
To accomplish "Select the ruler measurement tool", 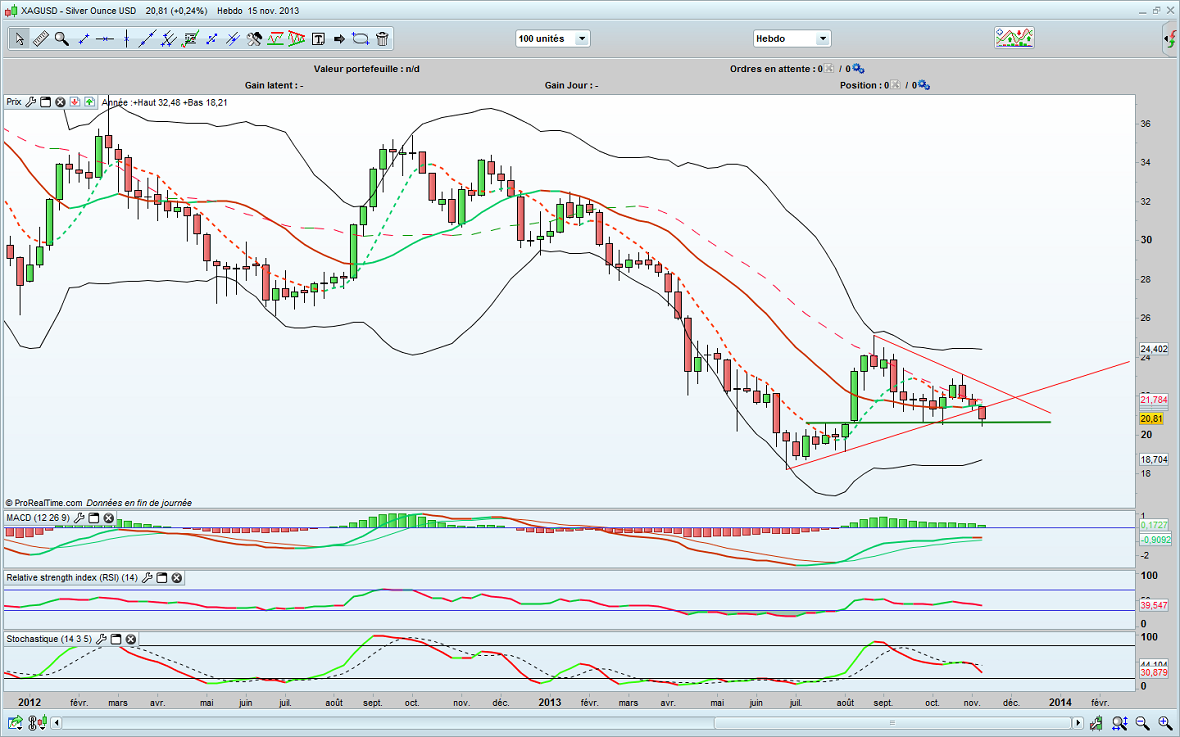I will click(x=41, y=39).
